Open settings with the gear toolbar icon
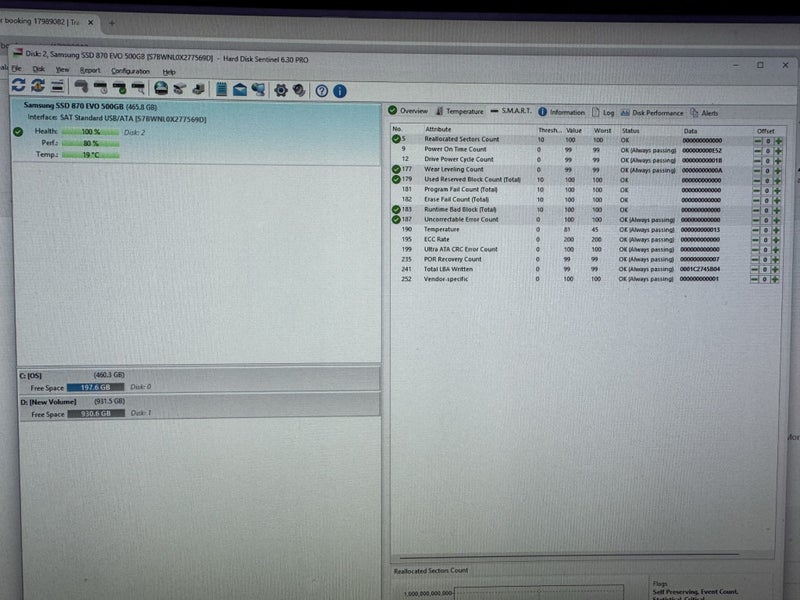This screenshot has height=600, width=800. [281, 90]
